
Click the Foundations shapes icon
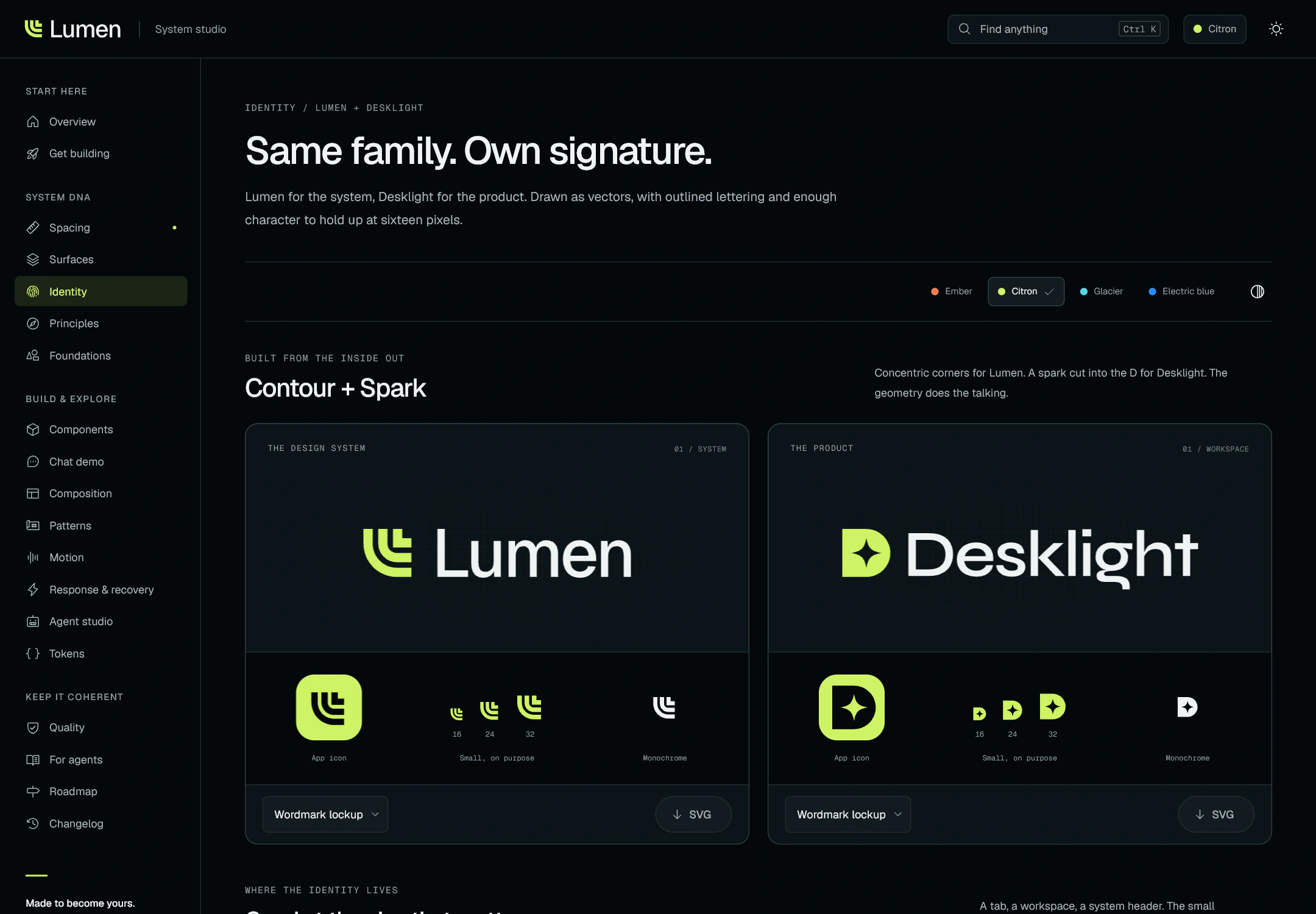(x=33, y=356)
